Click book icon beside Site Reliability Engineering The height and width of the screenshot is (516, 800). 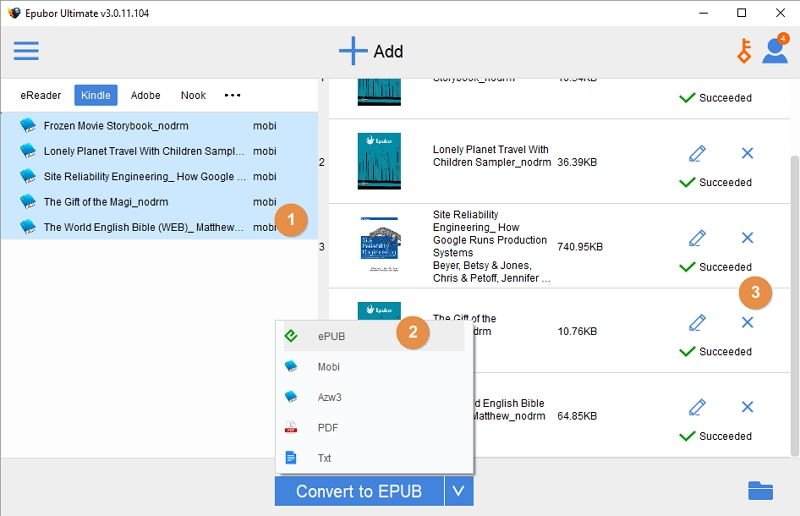[28, 176]
